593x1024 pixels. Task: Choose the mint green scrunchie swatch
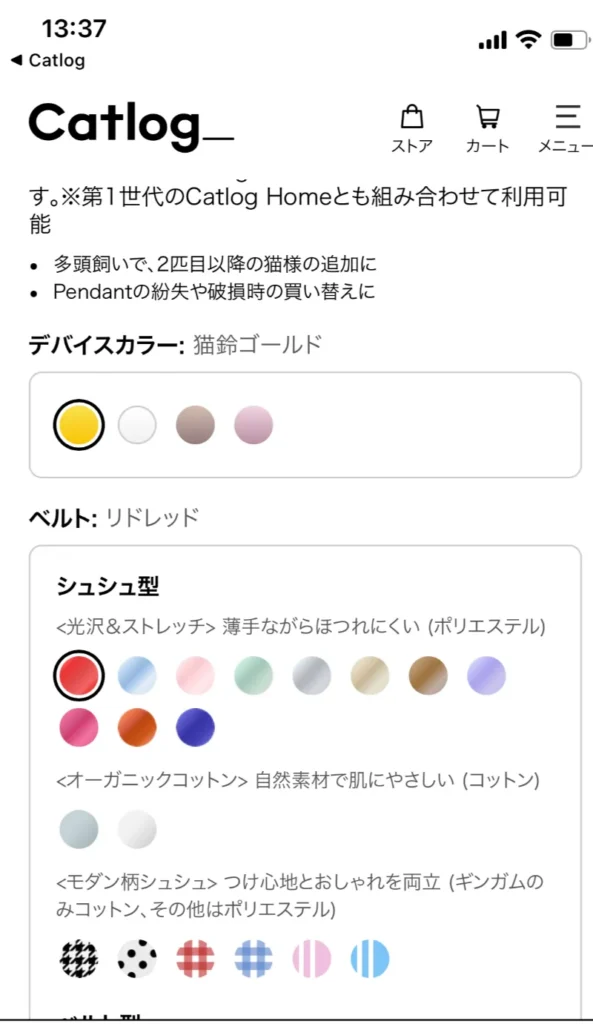[253, 674]
